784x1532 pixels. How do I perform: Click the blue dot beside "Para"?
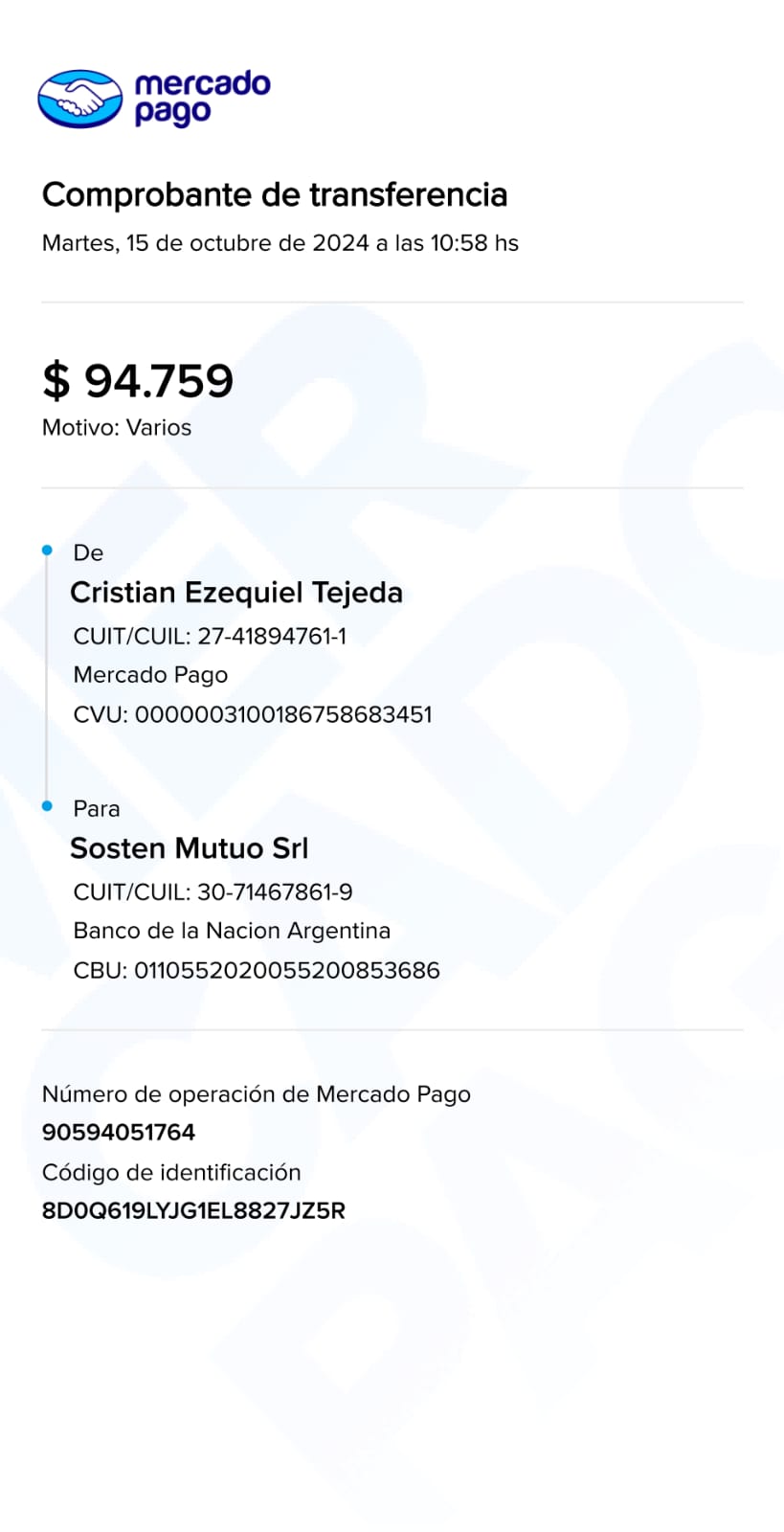(x=47, y=806)
